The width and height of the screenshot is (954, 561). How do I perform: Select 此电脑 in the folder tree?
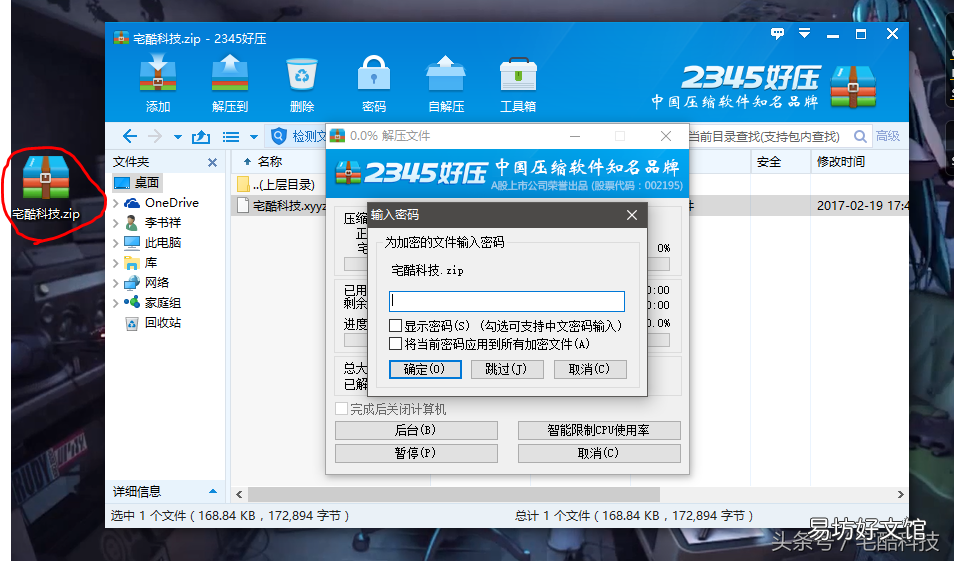click(153, 243)
